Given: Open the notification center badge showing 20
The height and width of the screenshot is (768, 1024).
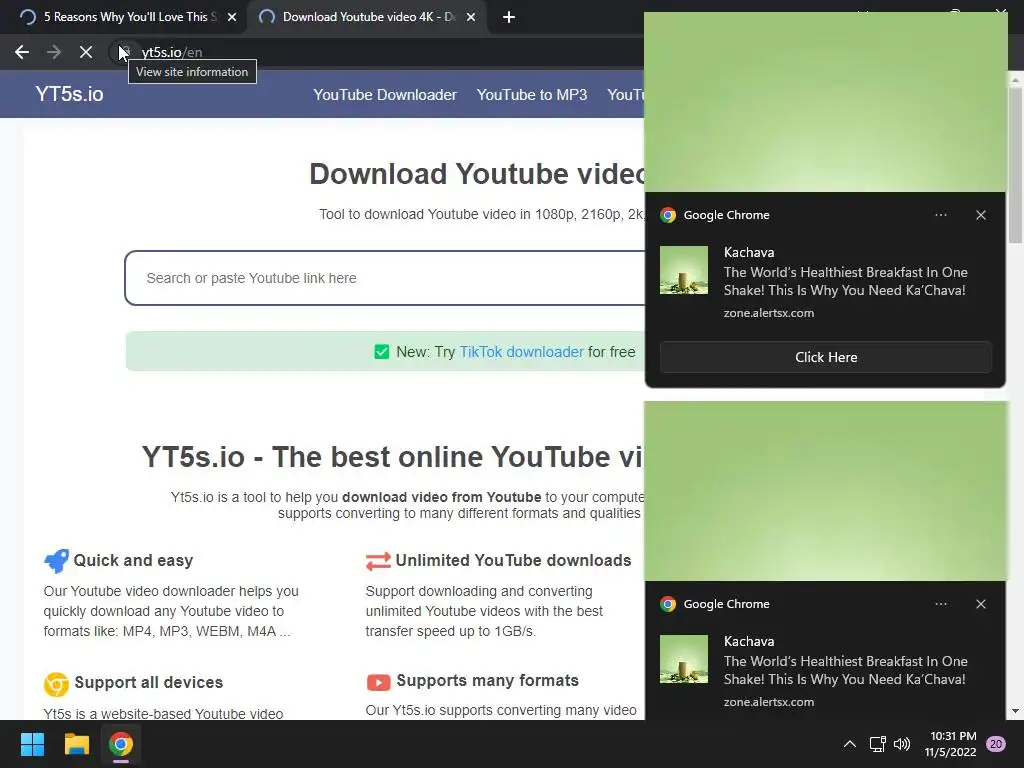Looking at the screenshot, I should click(x=996, y=744).
